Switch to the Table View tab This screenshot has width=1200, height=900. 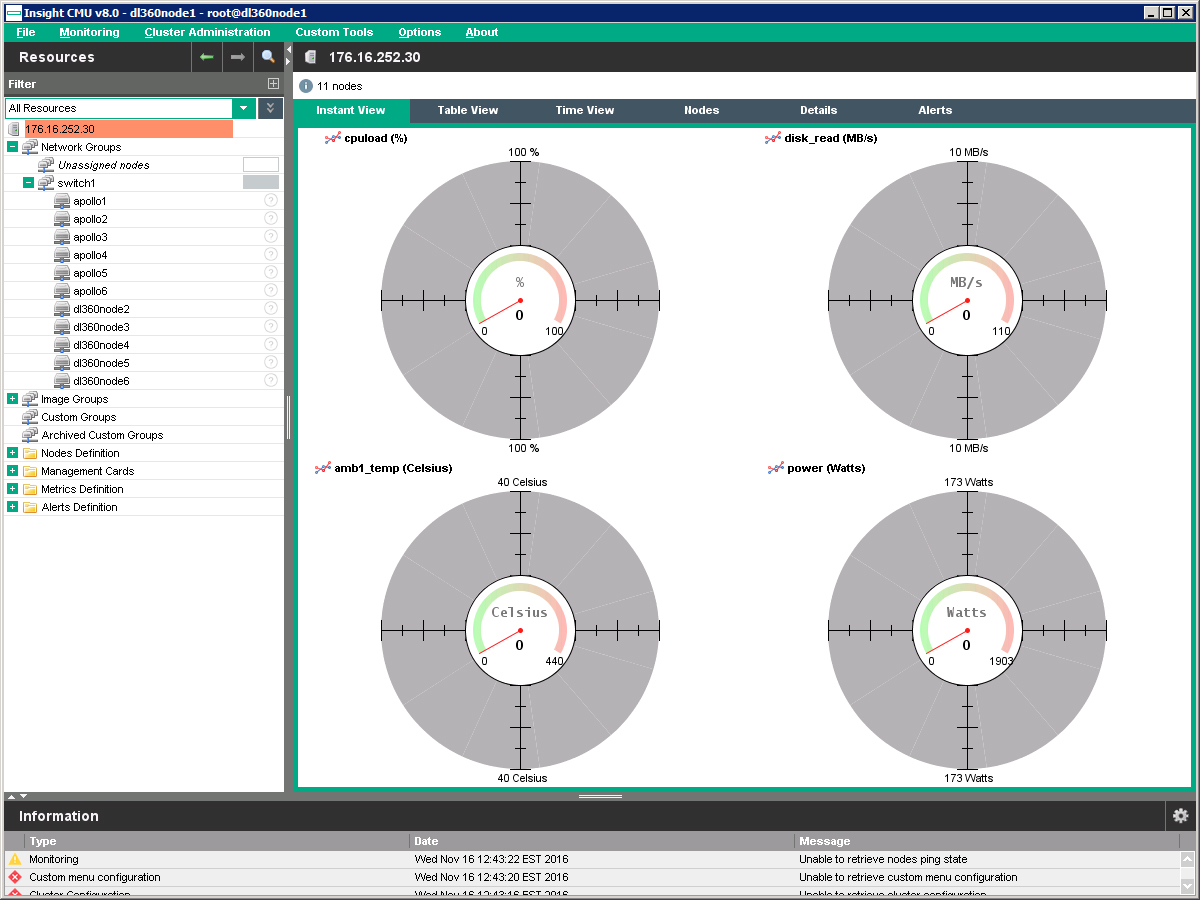click(468, 110)
